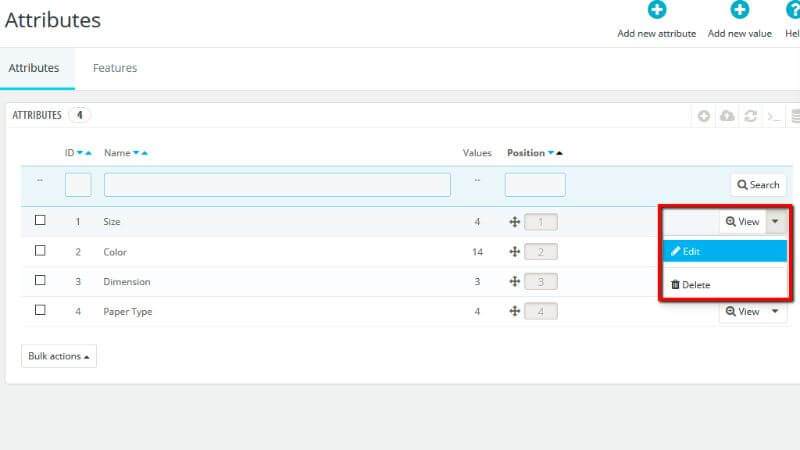Click the Add new value label

[x=739, y=34]
